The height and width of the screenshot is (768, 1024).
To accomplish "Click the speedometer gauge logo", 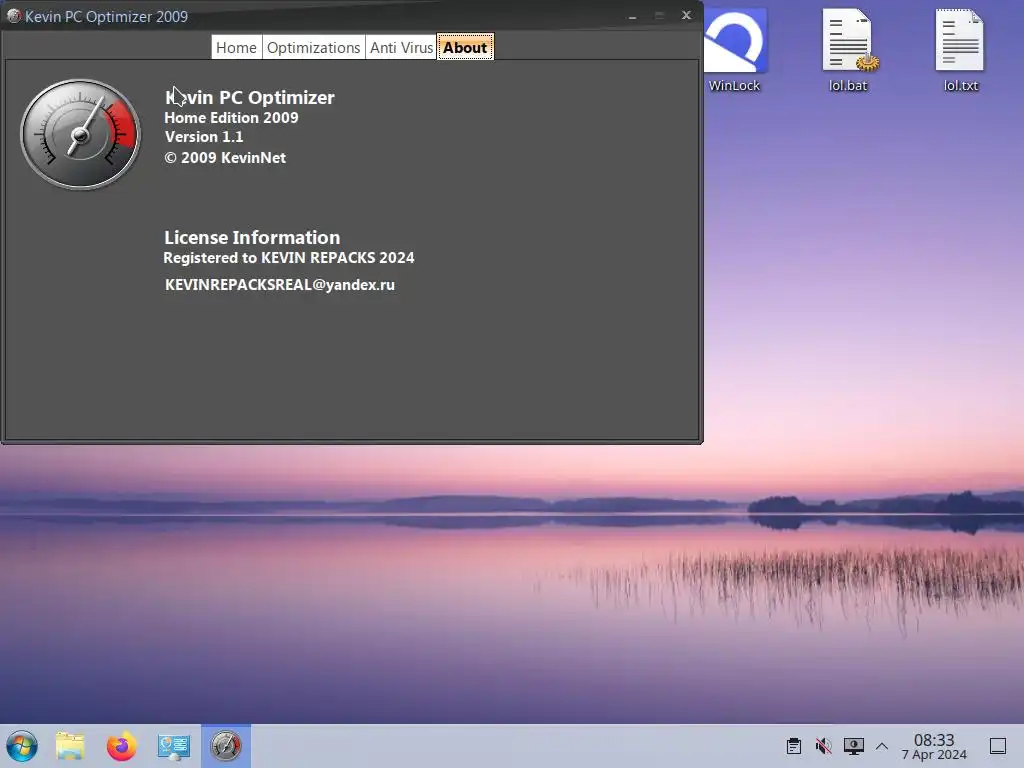I will 80,135.
